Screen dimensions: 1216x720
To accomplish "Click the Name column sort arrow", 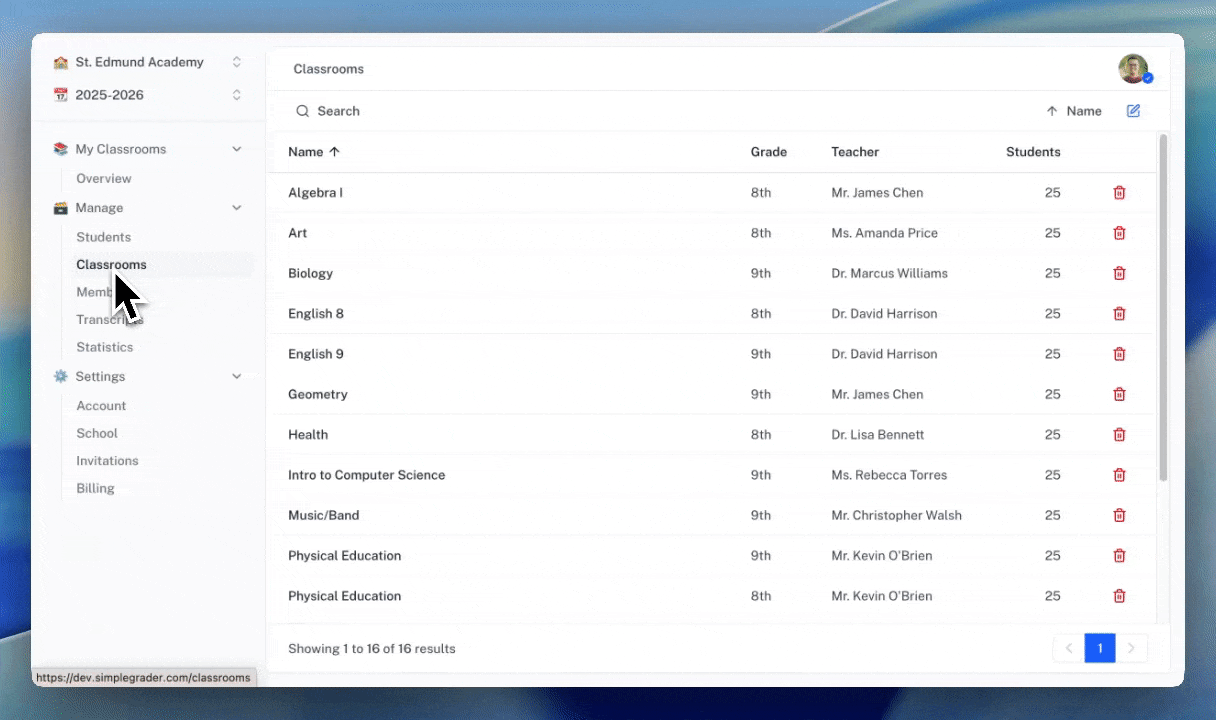I will click(x=334, y=151).
